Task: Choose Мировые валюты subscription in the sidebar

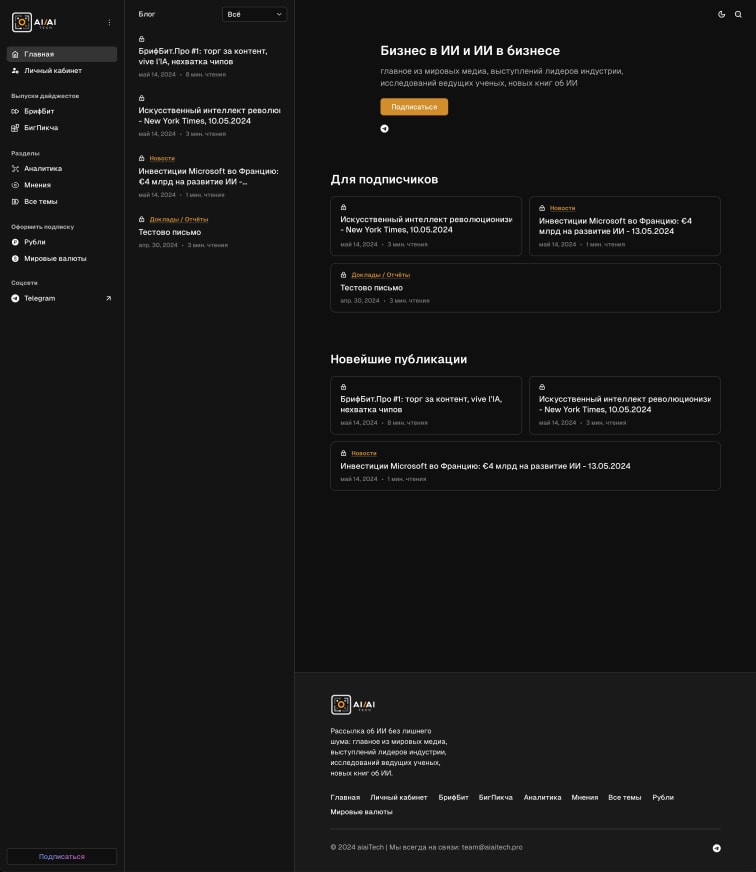Action: 62,259
